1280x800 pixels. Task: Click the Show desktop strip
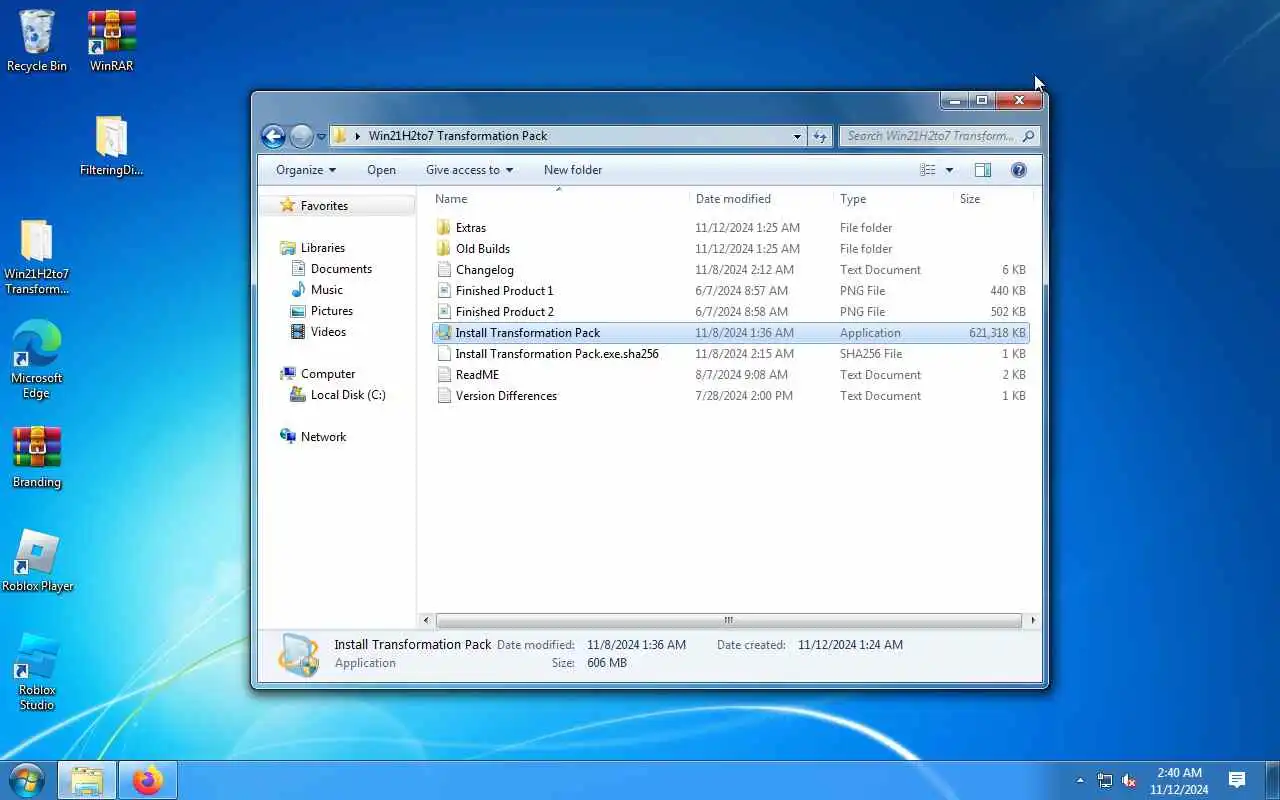pos(1274,780)
